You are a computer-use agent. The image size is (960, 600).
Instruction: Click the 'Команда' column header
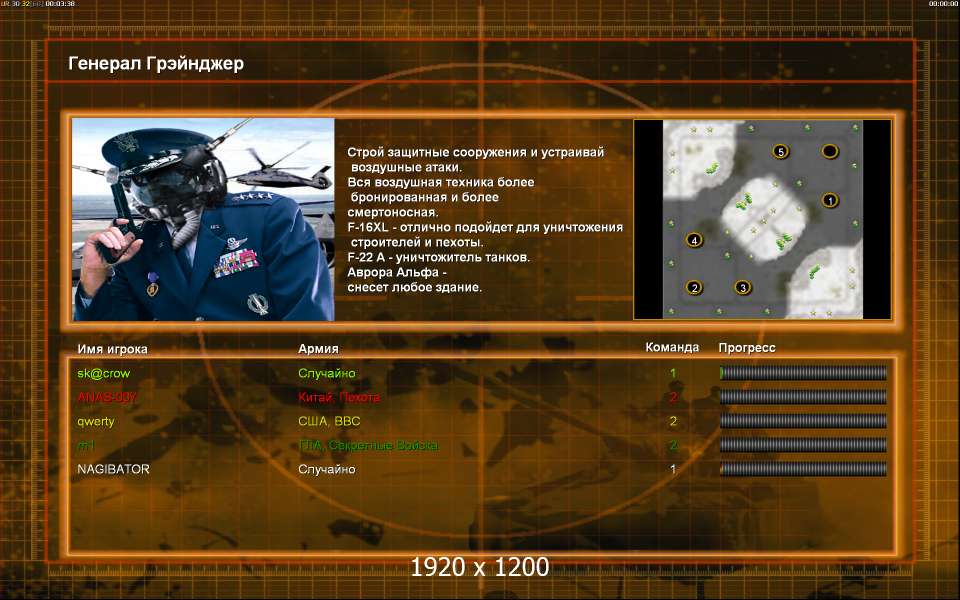(x=672, y=347)
